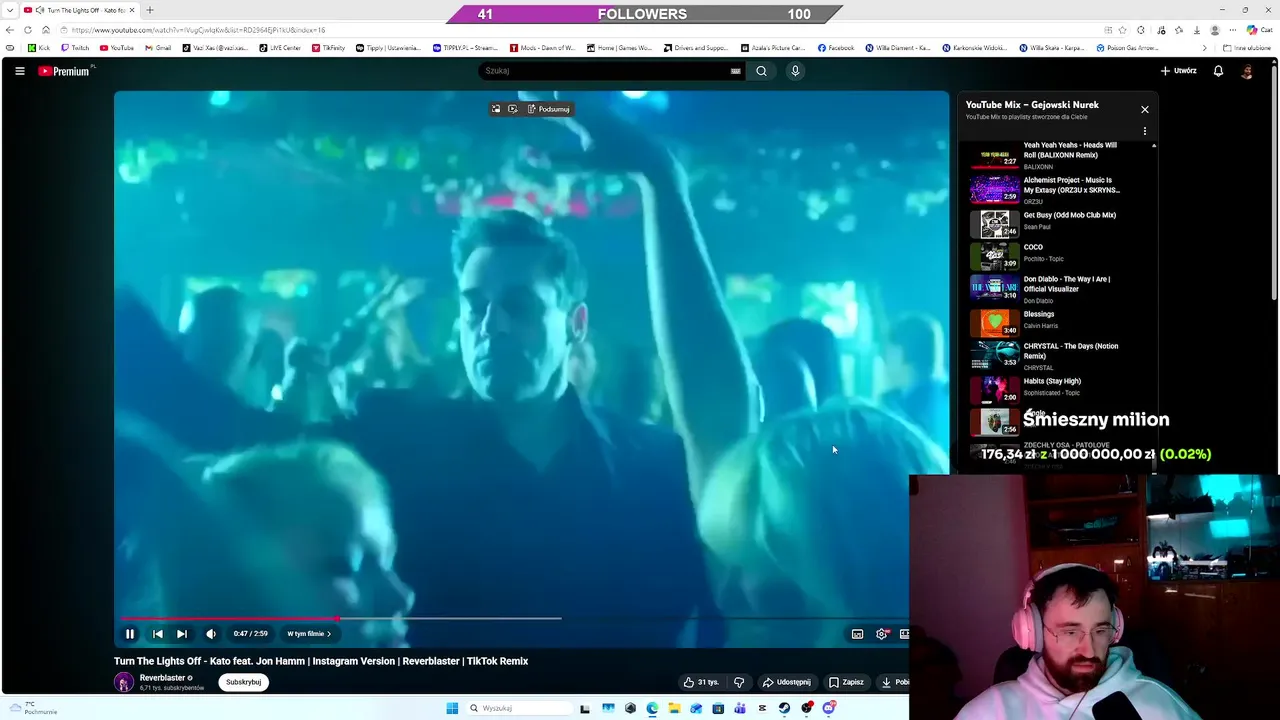Go back in the browser
Image resolution: width=1280 pixels, height=720 pixels.
[x=10, y=30]
